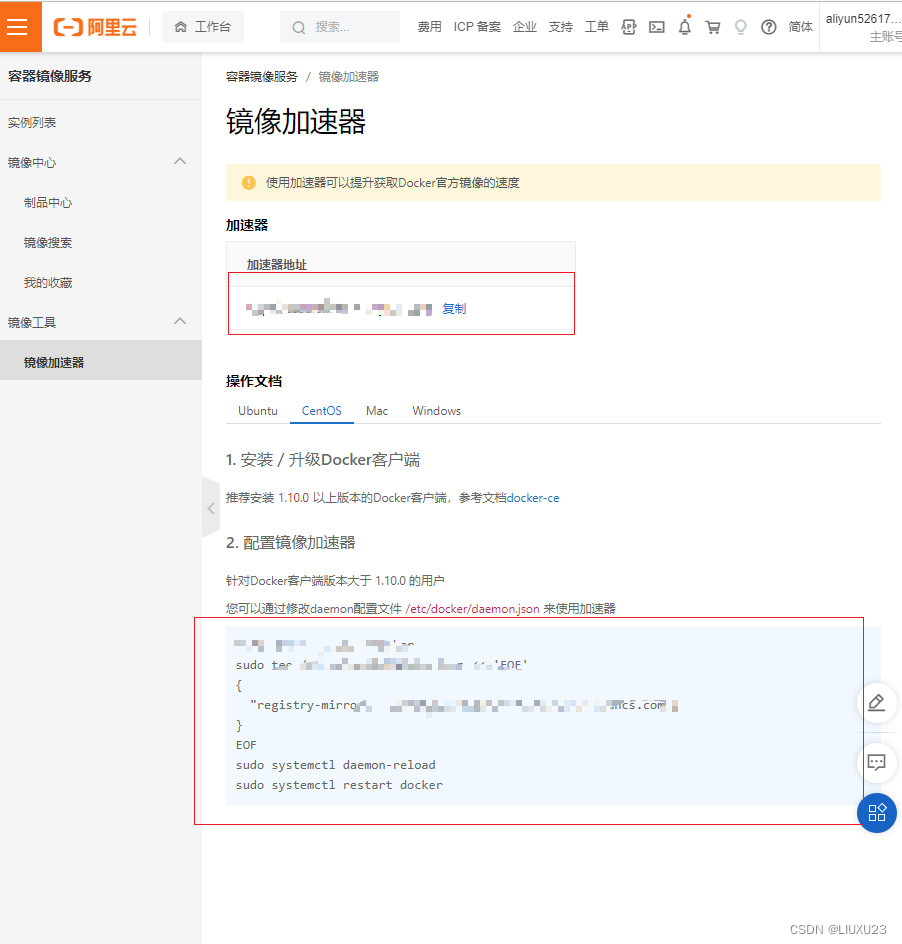Switch to the Mac tab
This screenshot has width=902, height=944.
377,411
